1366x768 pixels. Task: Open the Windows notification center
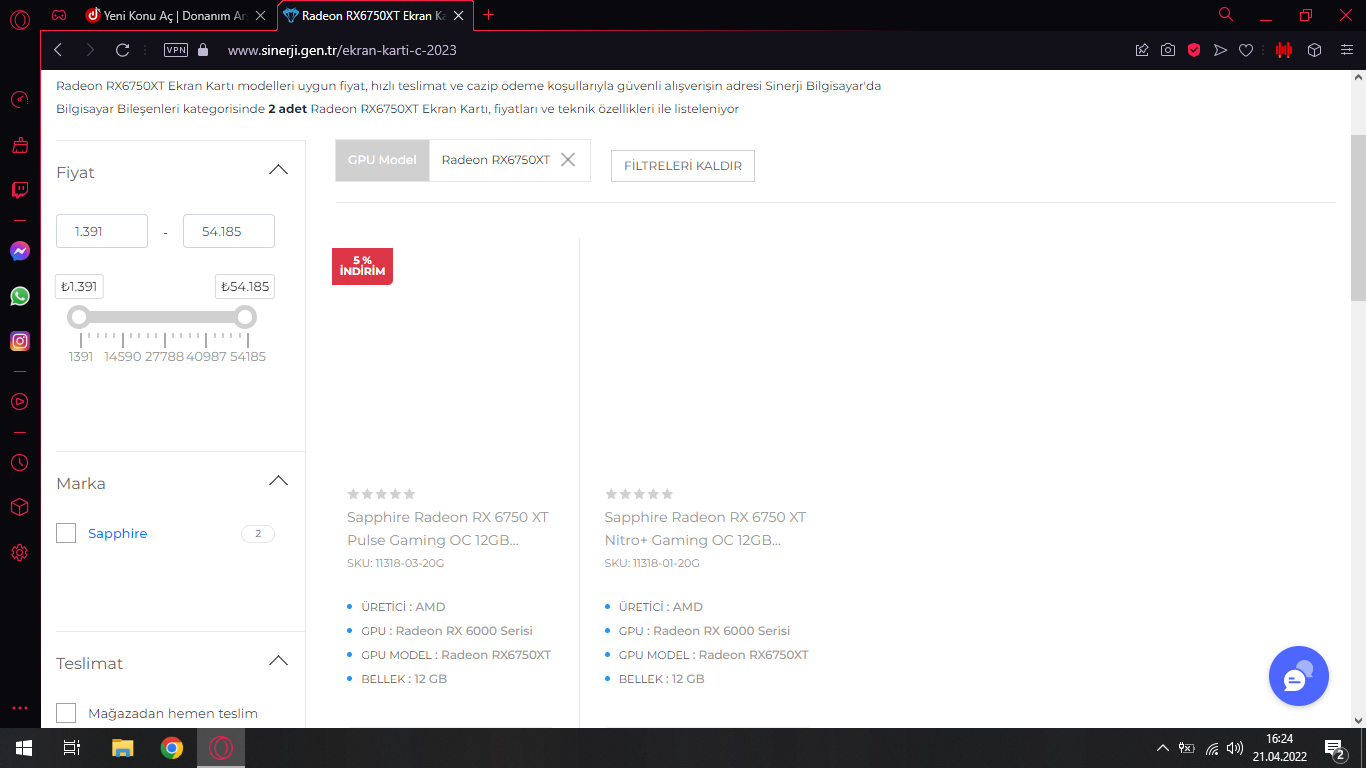[1334, 748]
